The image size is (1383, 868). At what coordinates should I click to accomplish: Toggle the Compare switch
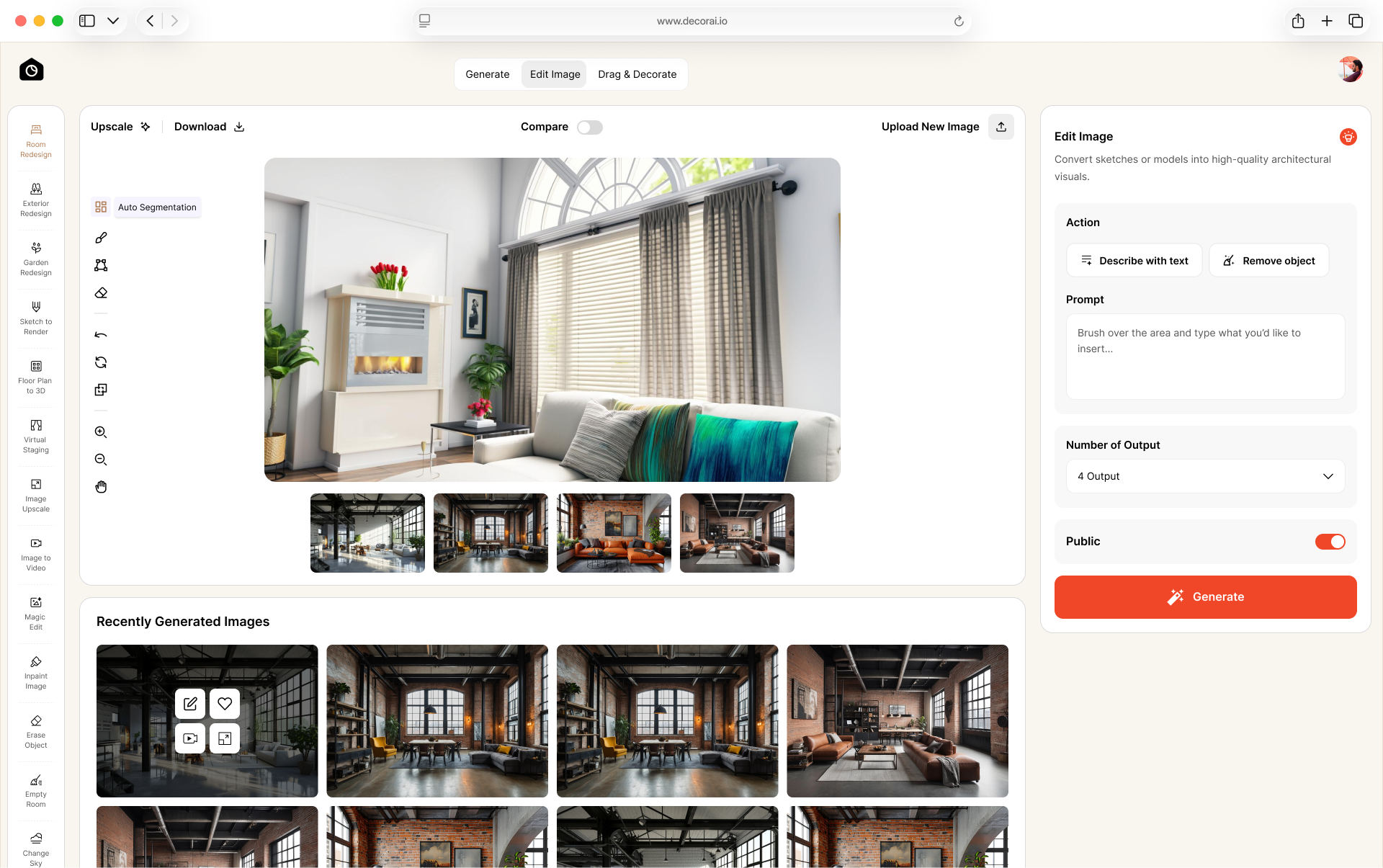(x=590, y=127)
